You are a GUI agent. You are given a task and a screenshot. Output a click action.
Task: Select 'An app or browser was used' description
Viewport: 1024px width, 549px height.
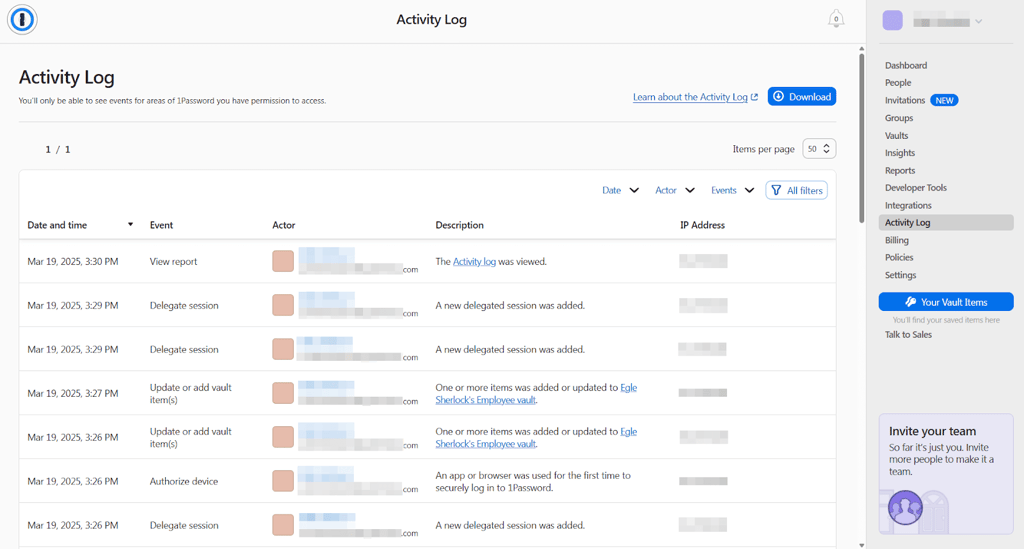[x=533, y=482]
